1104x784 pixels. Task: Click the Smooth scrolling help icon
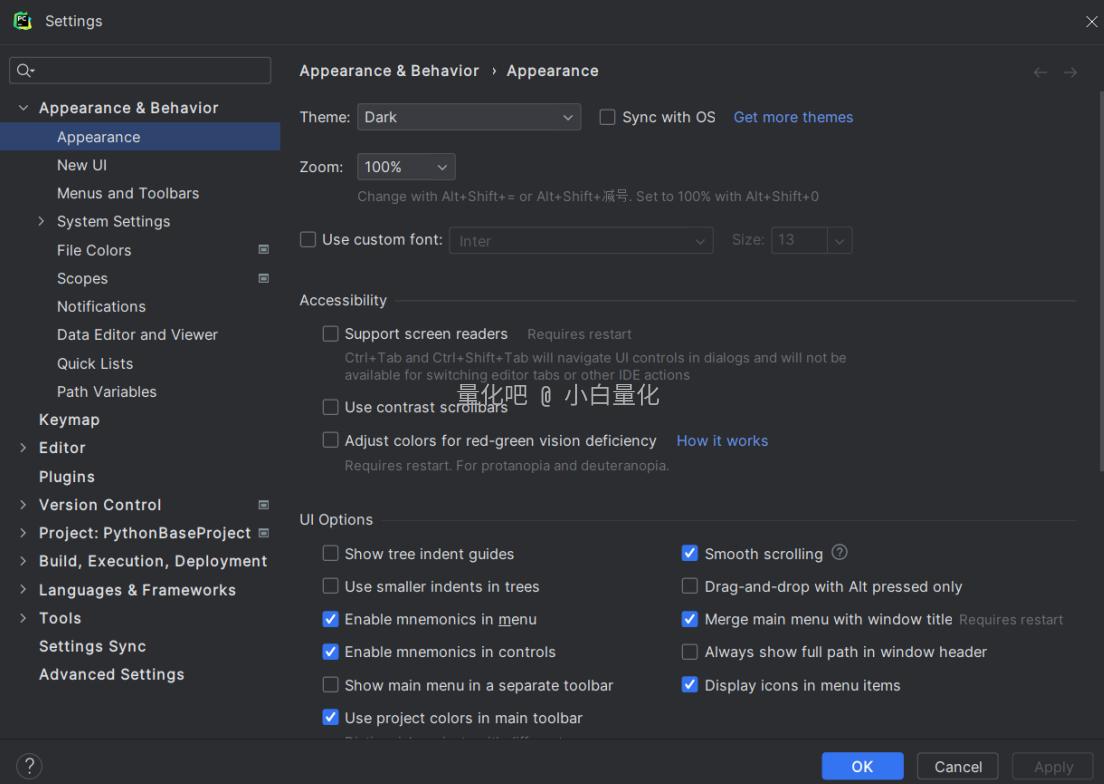[x=839, y=553]
